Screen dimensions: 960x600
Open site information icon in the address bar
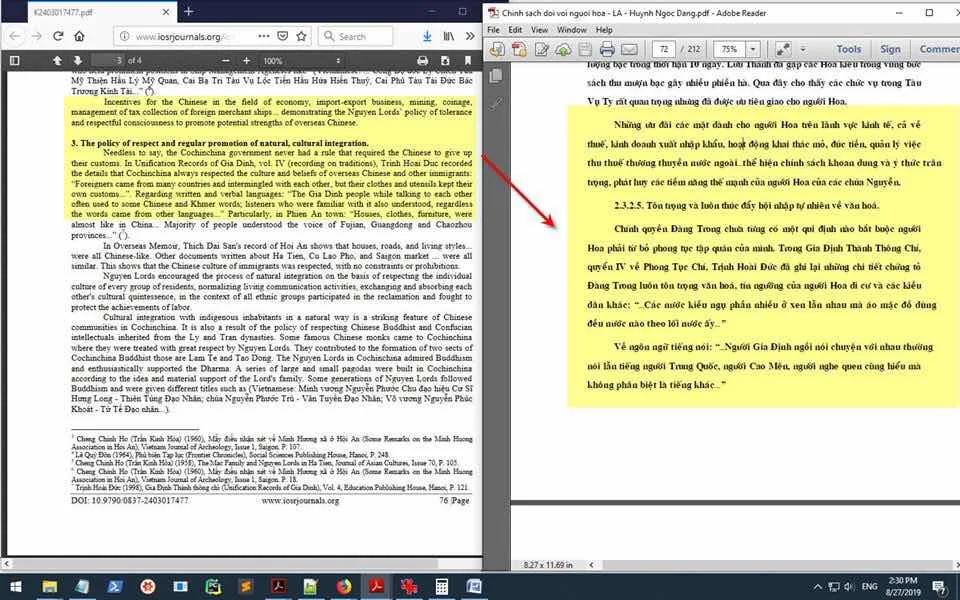(124, 36)
